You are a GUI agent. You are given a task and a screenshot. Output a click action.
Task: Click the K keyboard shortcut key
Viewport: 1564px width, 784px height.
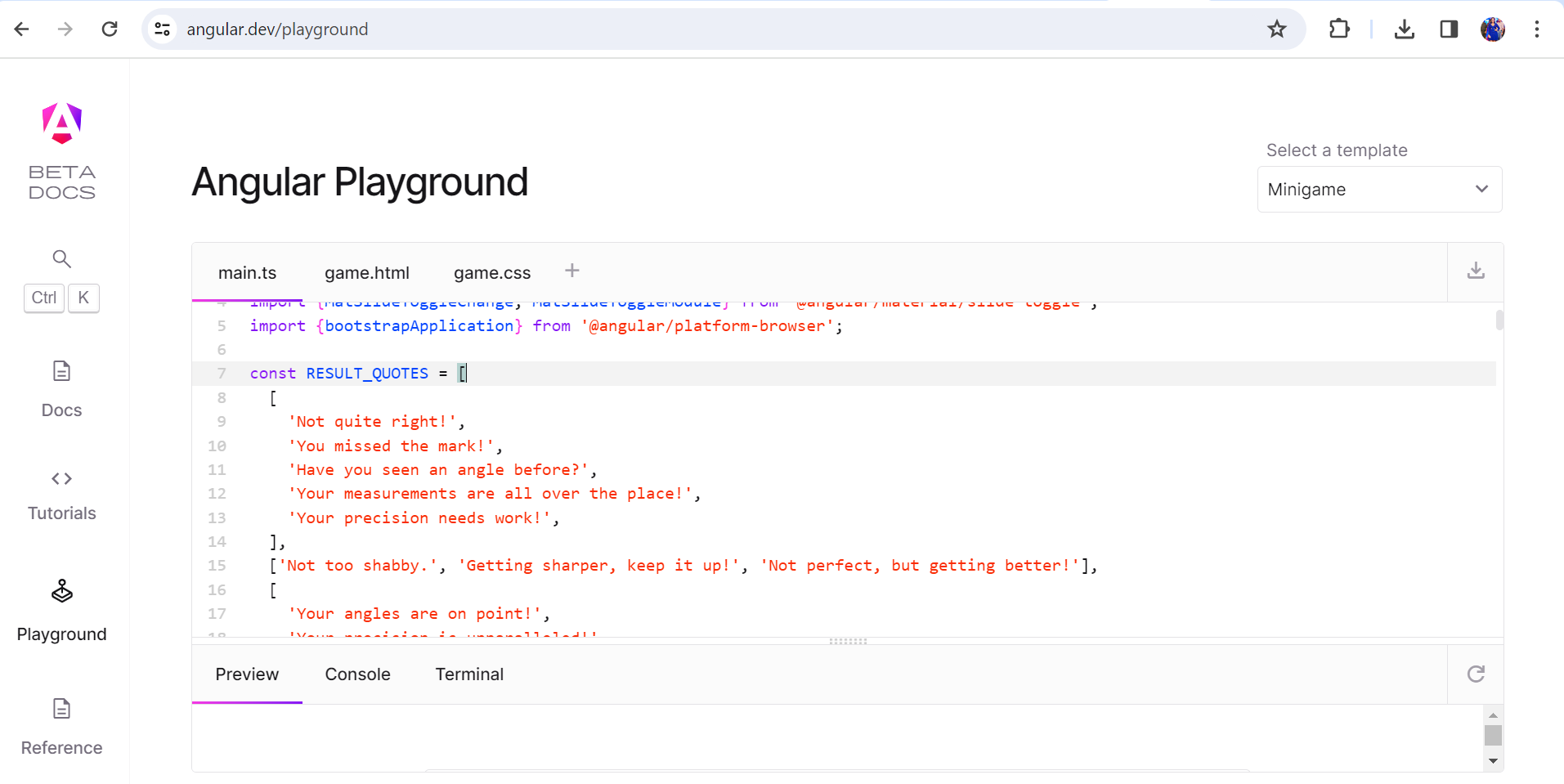click(83, 298)
